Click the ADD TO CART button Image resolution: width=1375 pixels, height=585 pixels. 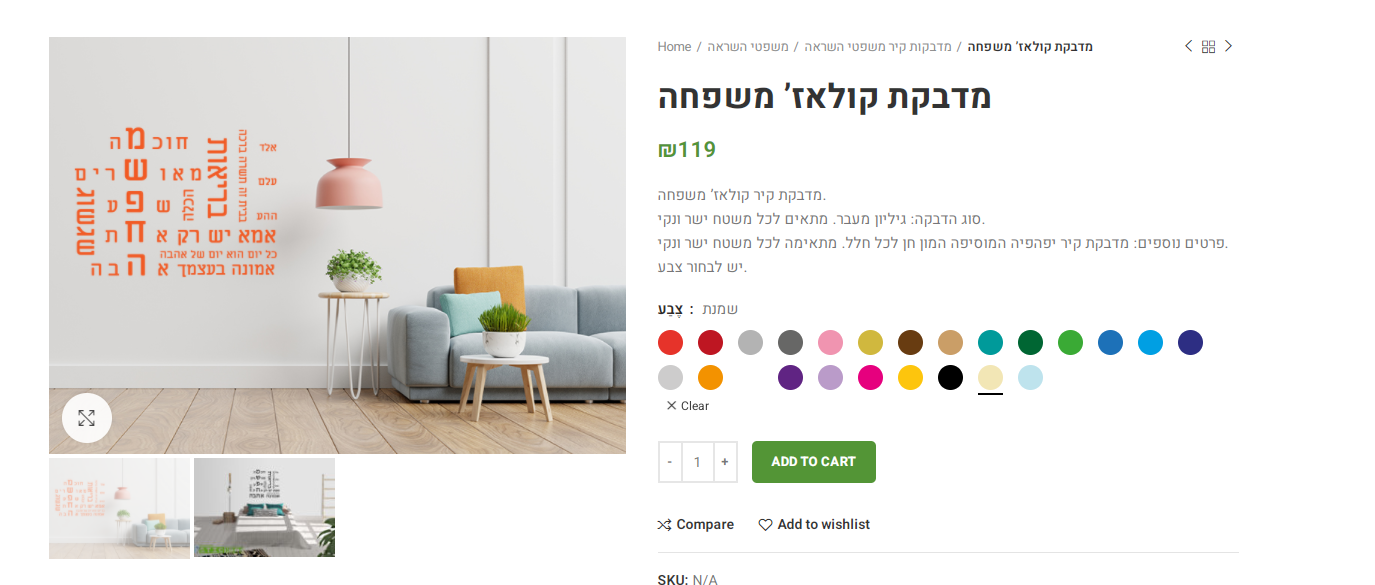click(814, 462)
